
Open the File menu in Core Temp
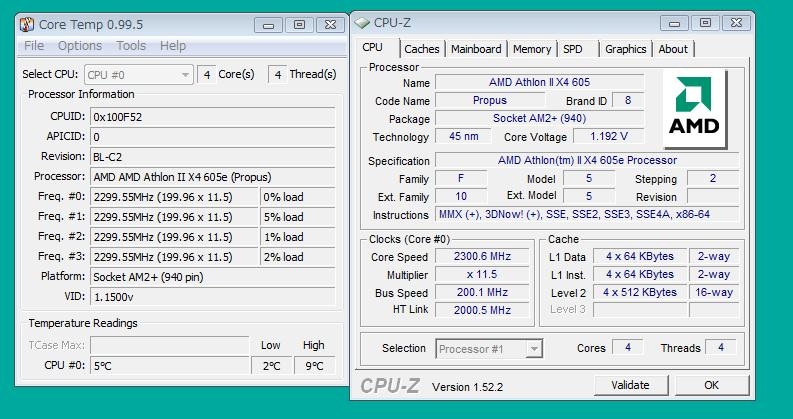[x=34, y=46]
